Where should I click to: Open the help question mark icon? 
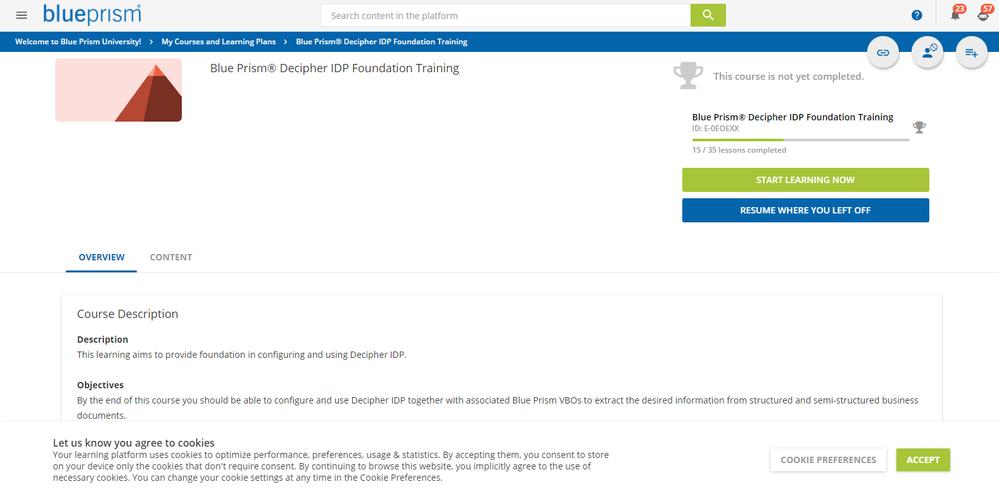pos(917,15)
